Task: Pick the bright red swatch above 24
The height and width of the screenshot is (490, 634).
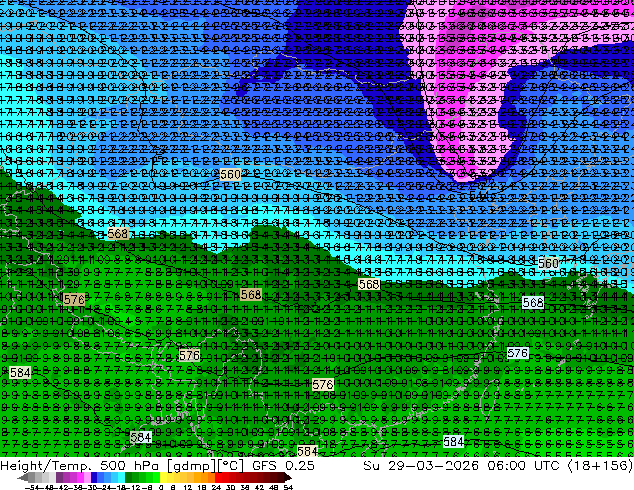Action: coord(218,477)
